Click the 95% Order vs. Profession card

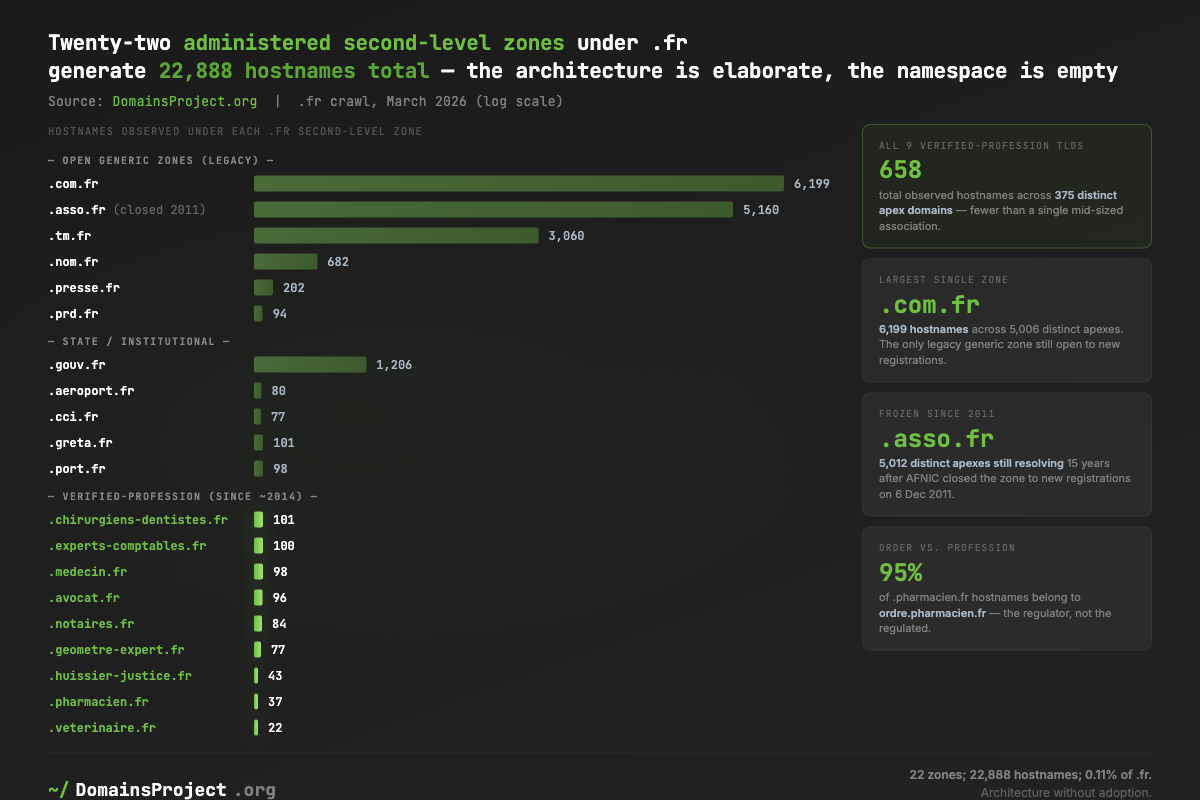click(x=1006, y=588)
